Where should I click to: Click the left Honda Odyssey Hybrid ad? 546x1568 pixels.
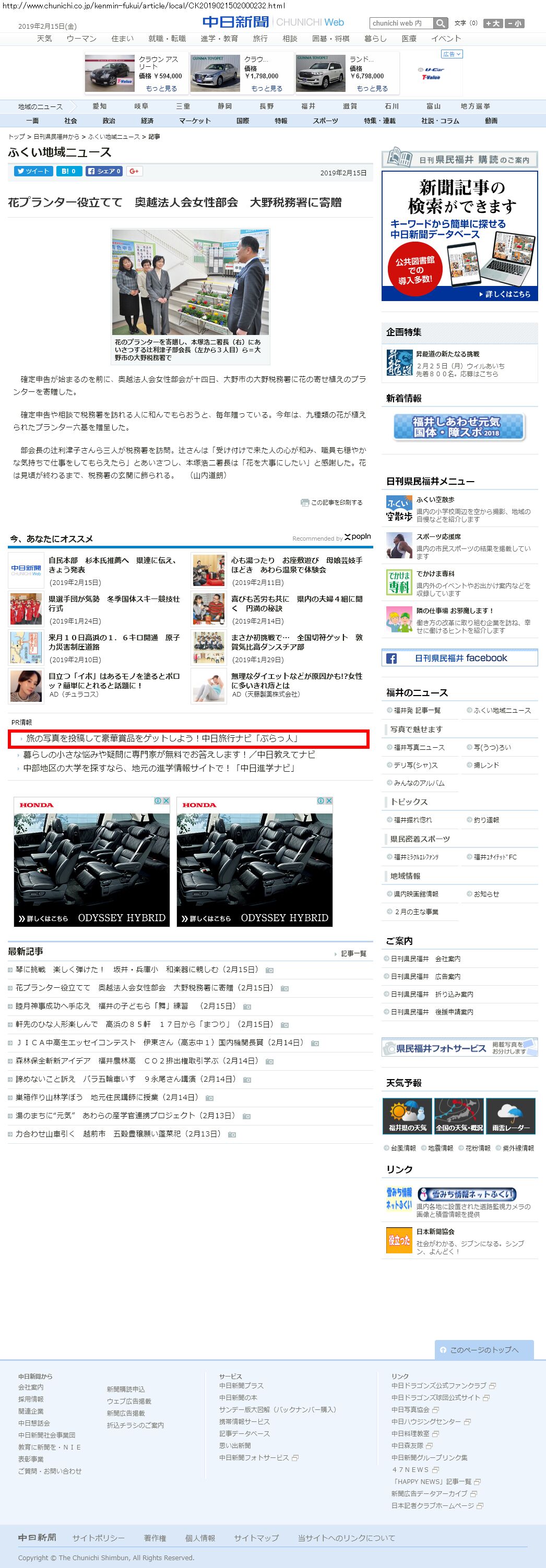point(91,862)
